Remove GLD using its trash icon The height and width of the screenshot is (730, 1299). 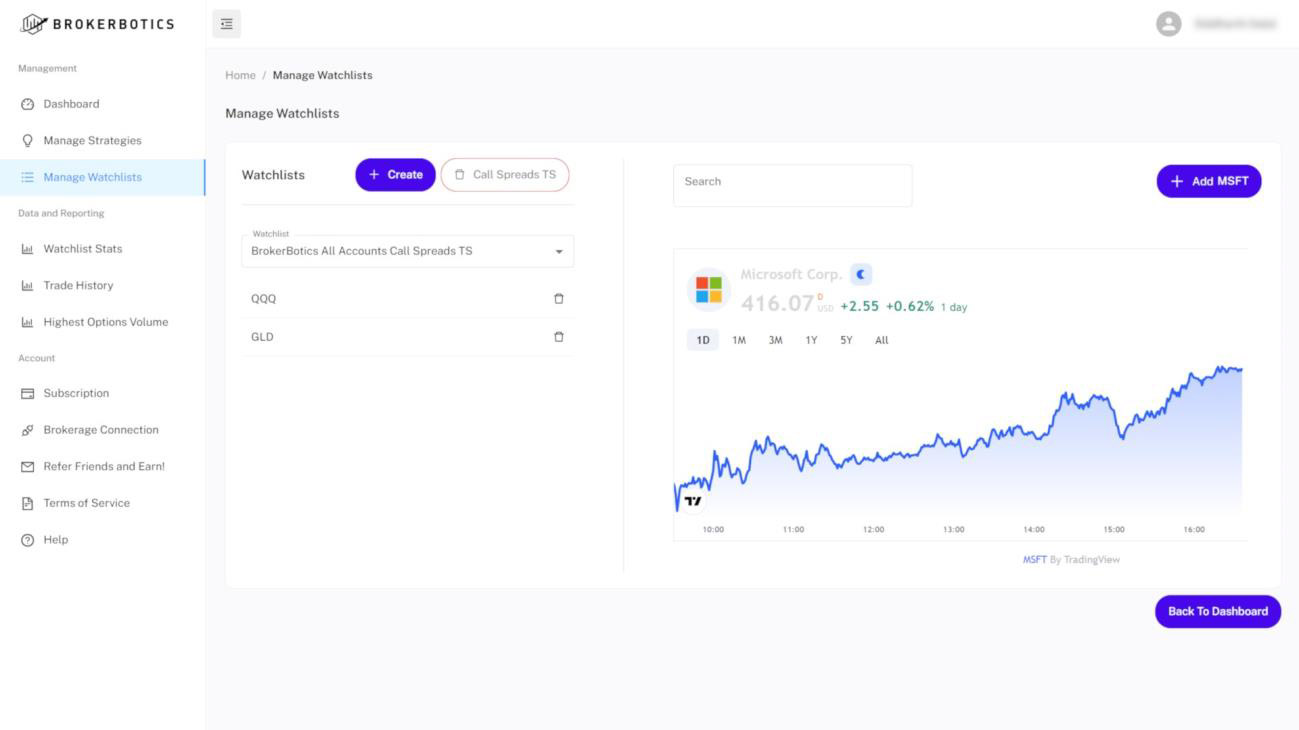coord(559,337)
